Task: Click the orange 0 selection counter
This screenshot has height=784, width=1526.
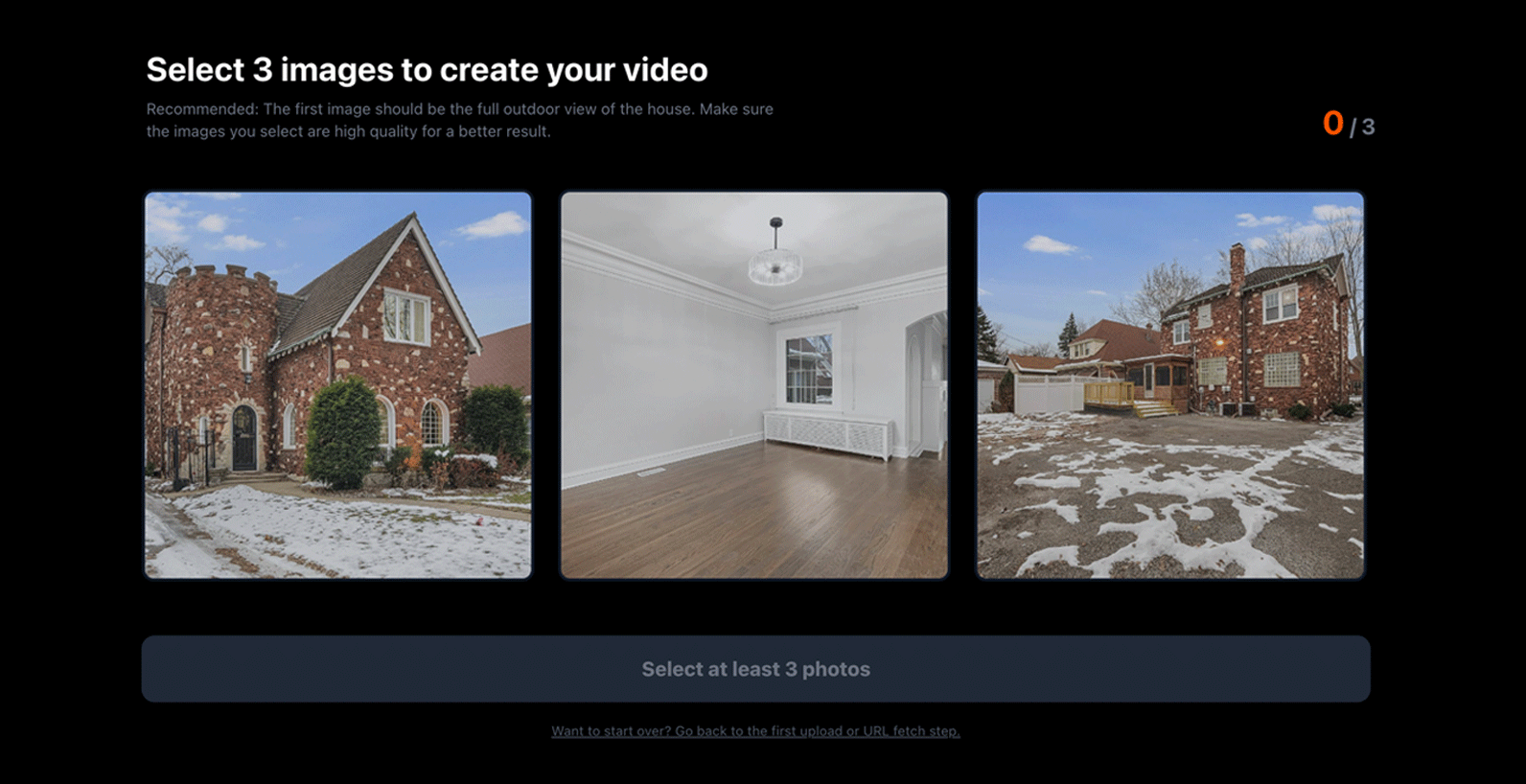Action: pos(1332,124)
